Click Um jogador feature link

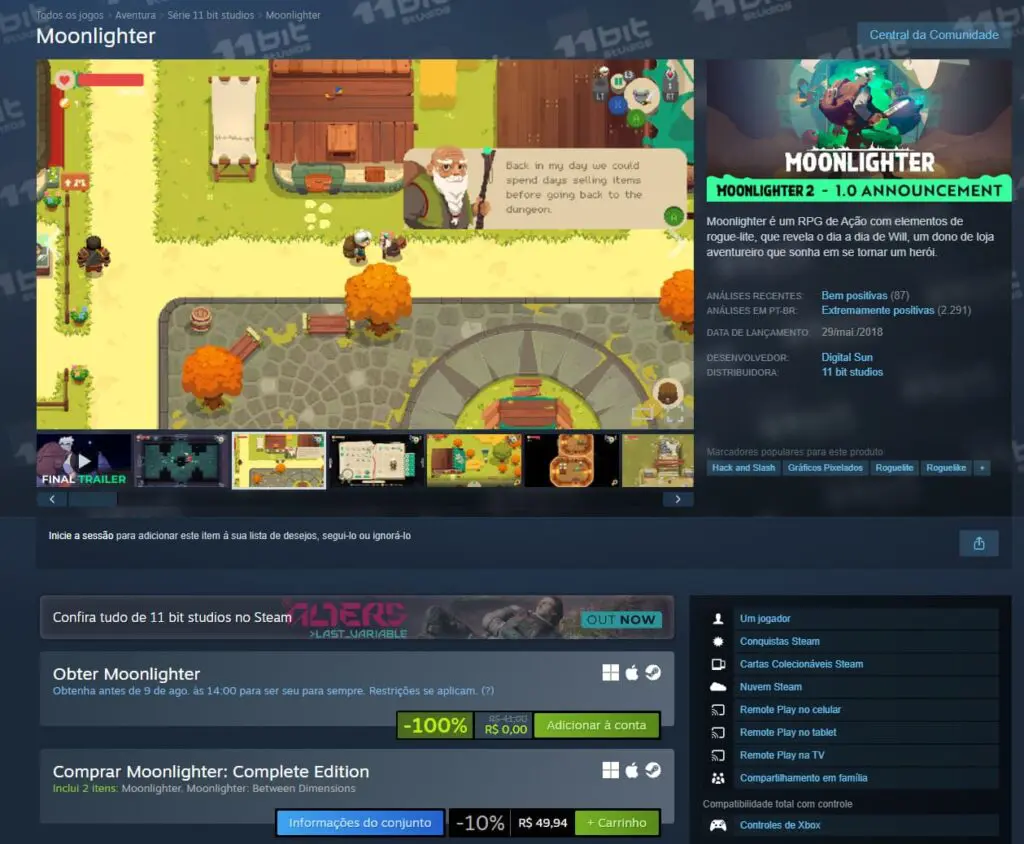pyautogui.click(x=765, y=619)
